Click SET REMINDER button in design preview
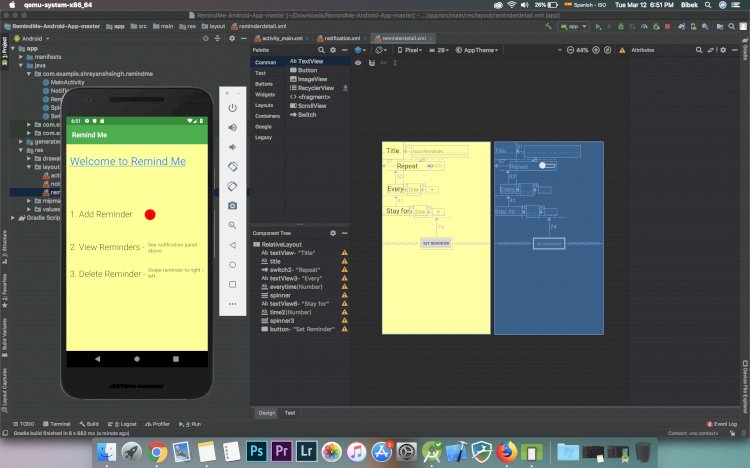750x468 pixels. 436,243
